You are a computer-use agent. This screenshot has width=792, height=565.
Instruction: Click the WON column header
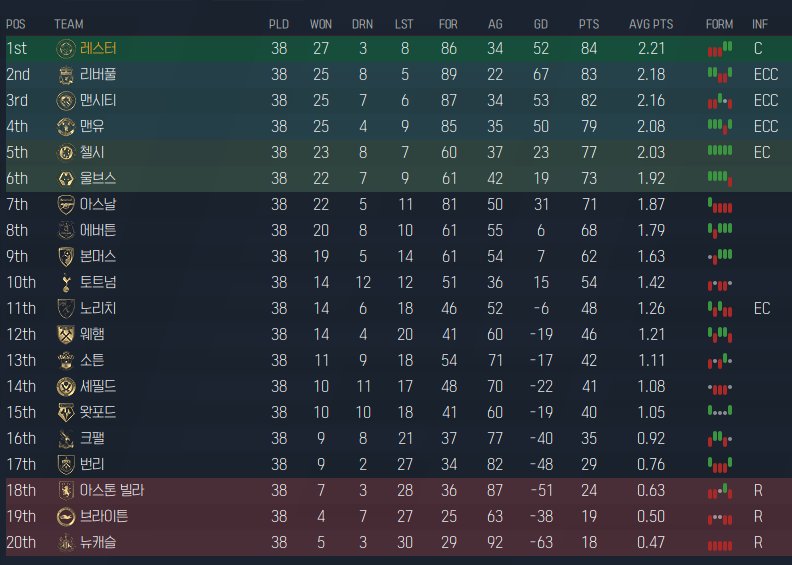[x=321, y=23]
